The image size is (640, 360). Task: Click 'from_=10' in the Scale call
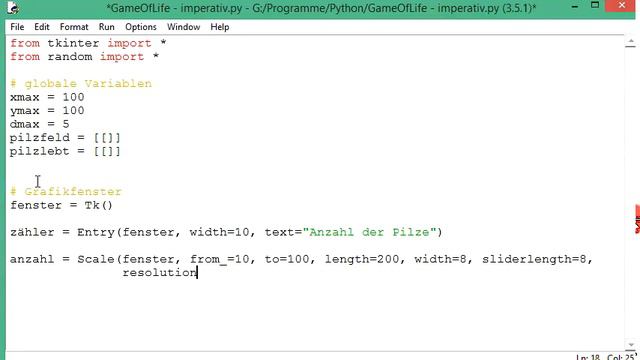(219, 259)
